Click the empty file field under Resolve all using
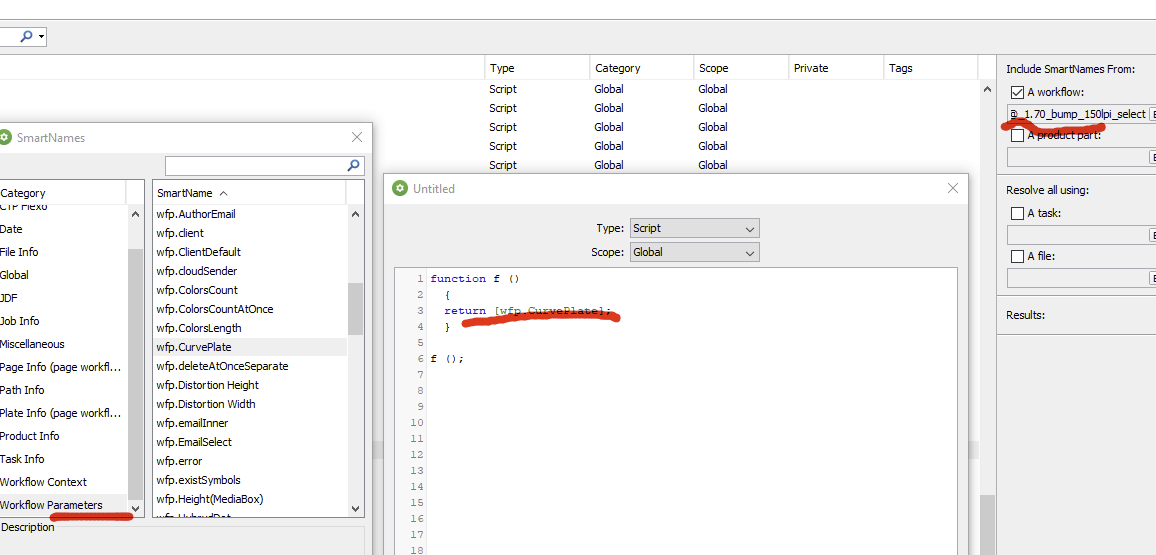 click(1078, 278)
